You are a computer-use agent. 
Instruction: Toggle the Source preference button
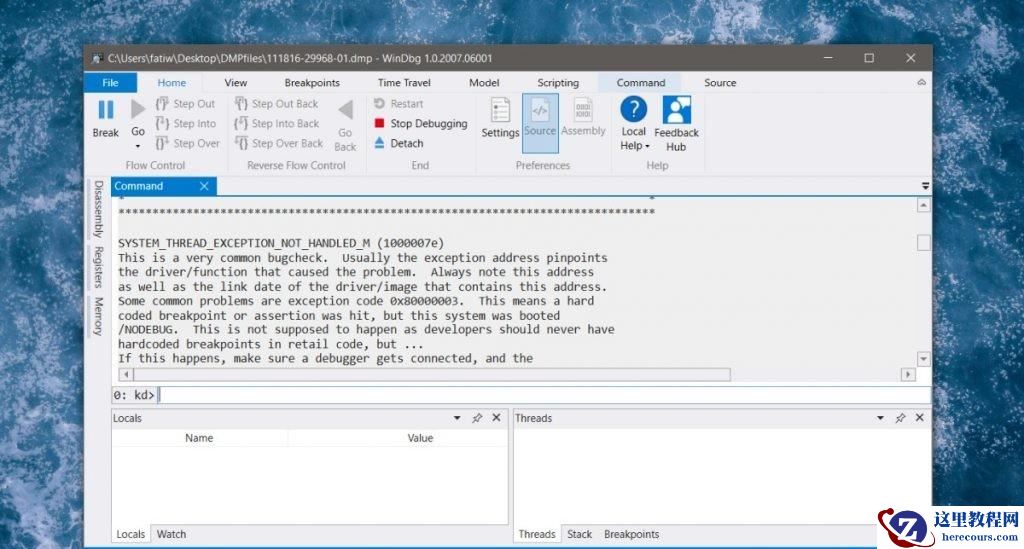[x=540, y=123]
